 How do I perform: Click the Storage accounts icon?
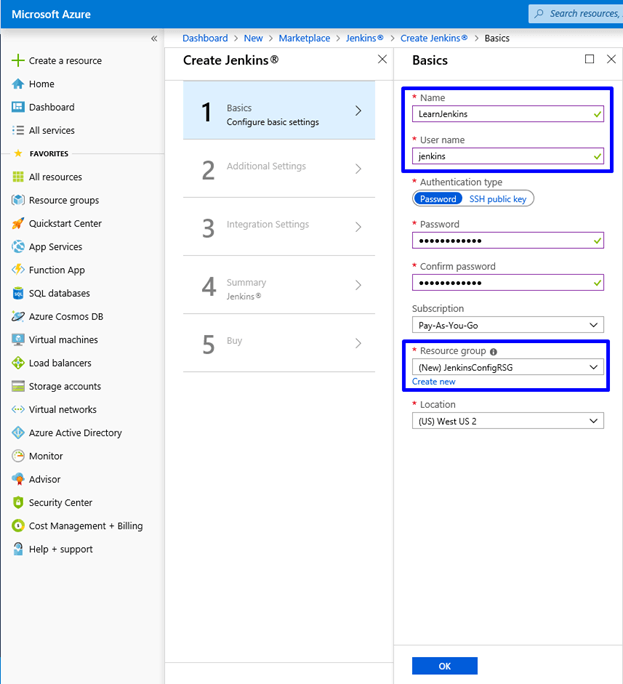[18, 386]
